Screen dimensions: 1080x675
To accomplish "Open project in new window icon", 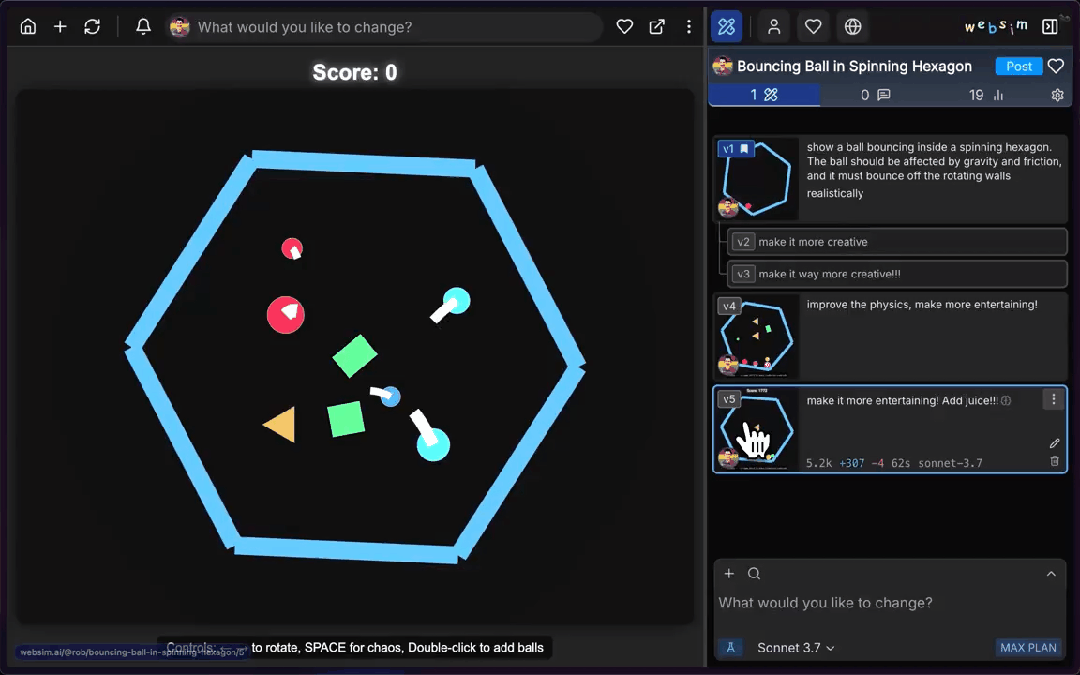I will click(x=657, y=27).
